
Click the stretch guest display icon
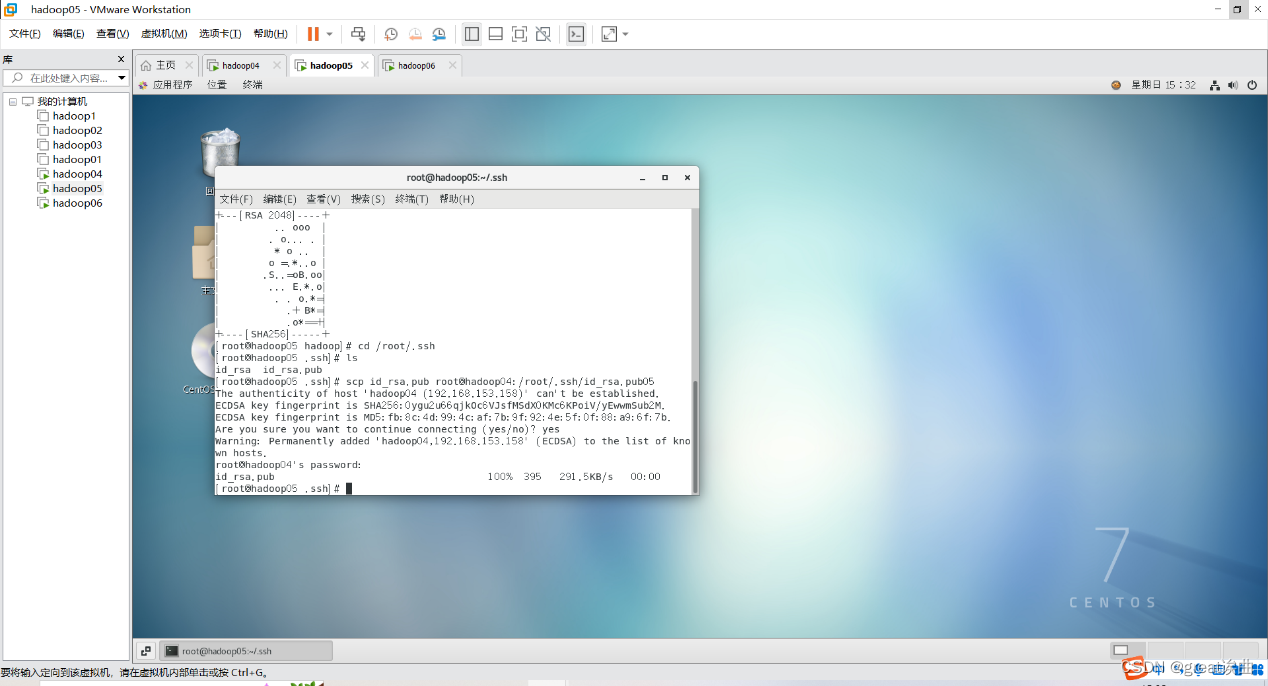tap(609, 34)
